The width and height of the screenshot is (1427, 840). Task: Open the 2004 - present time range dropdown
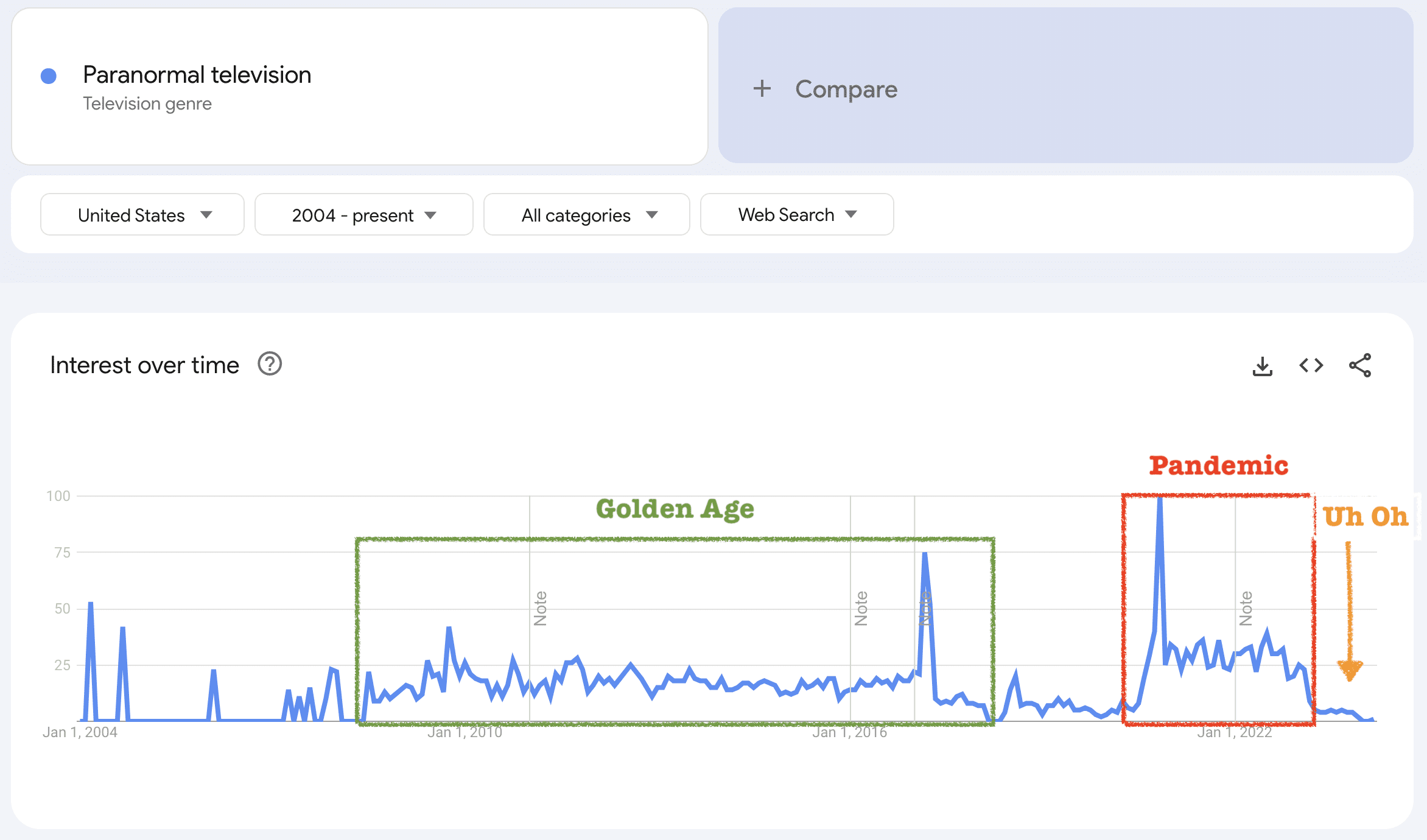coord(363,215)
